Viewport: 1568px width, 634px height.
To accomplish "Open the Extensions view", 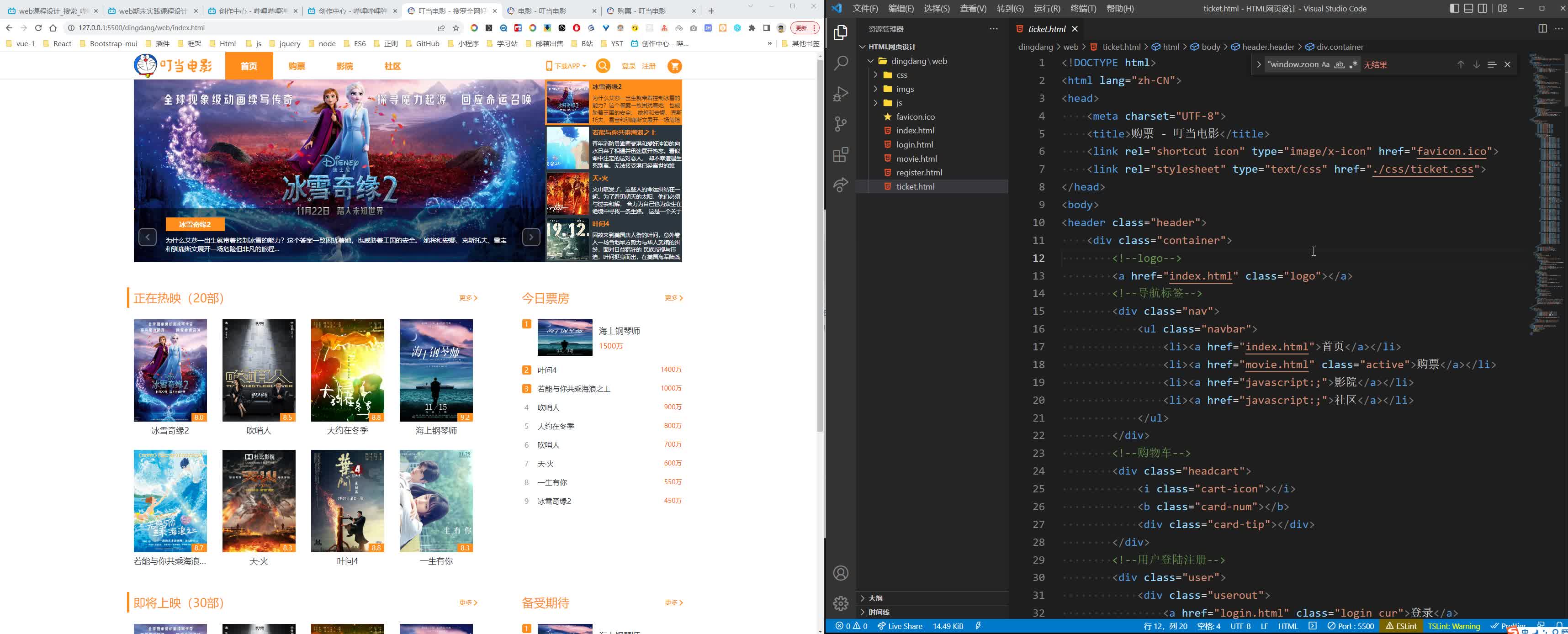I will coord(841,154).
